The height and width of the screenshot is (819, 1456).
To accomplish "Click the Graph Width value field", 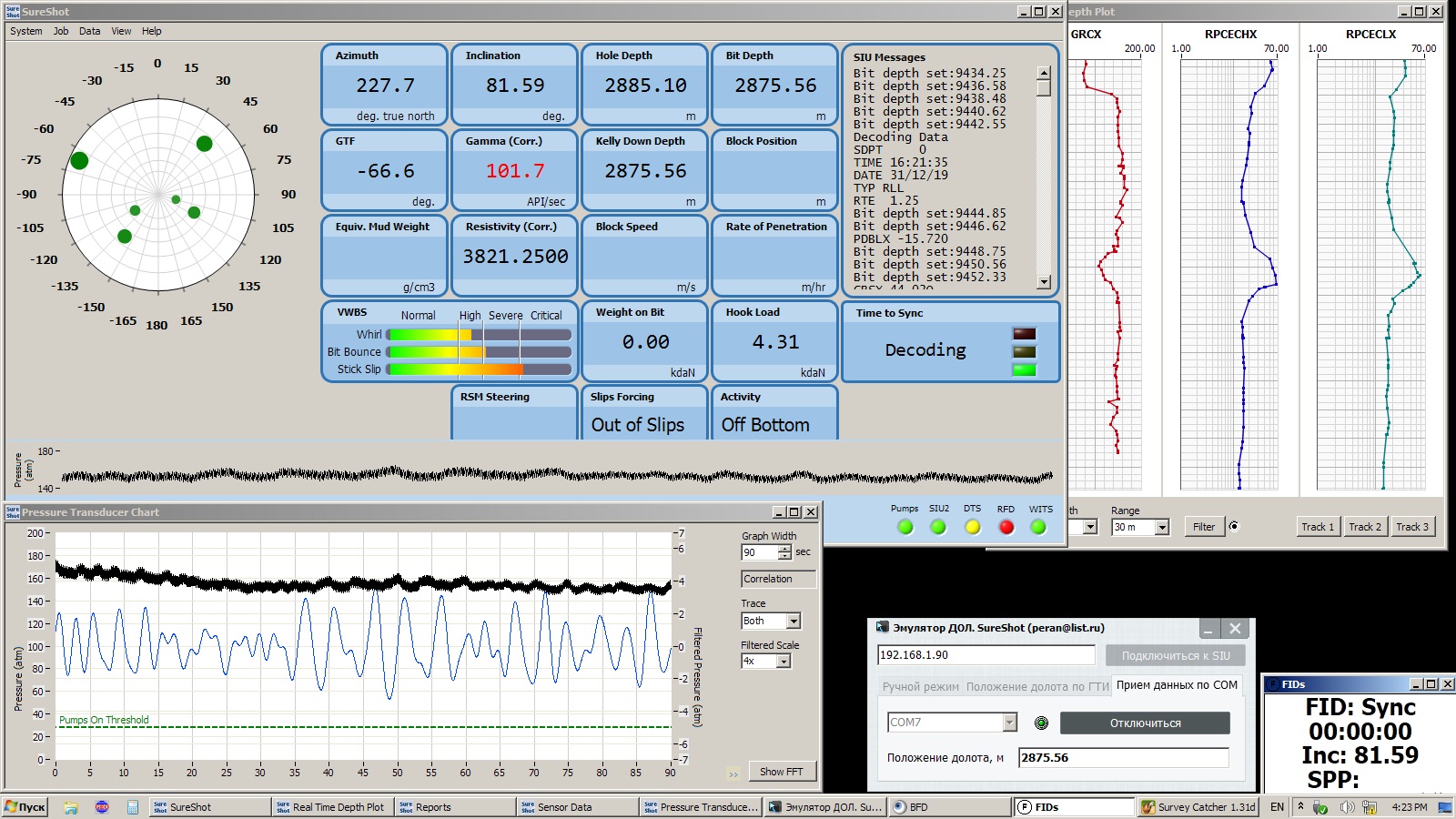I will [760, 552].
